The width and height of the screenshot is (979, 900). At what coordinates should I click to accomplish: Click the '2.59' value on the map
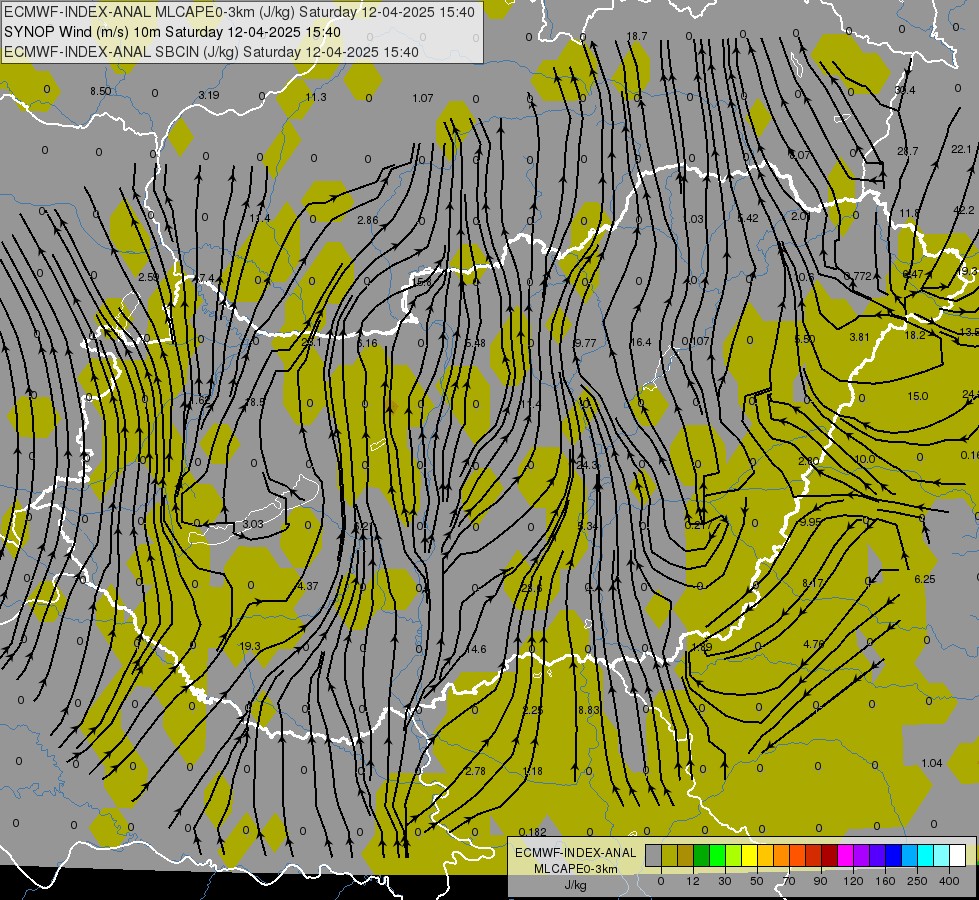tap(149, 277)
